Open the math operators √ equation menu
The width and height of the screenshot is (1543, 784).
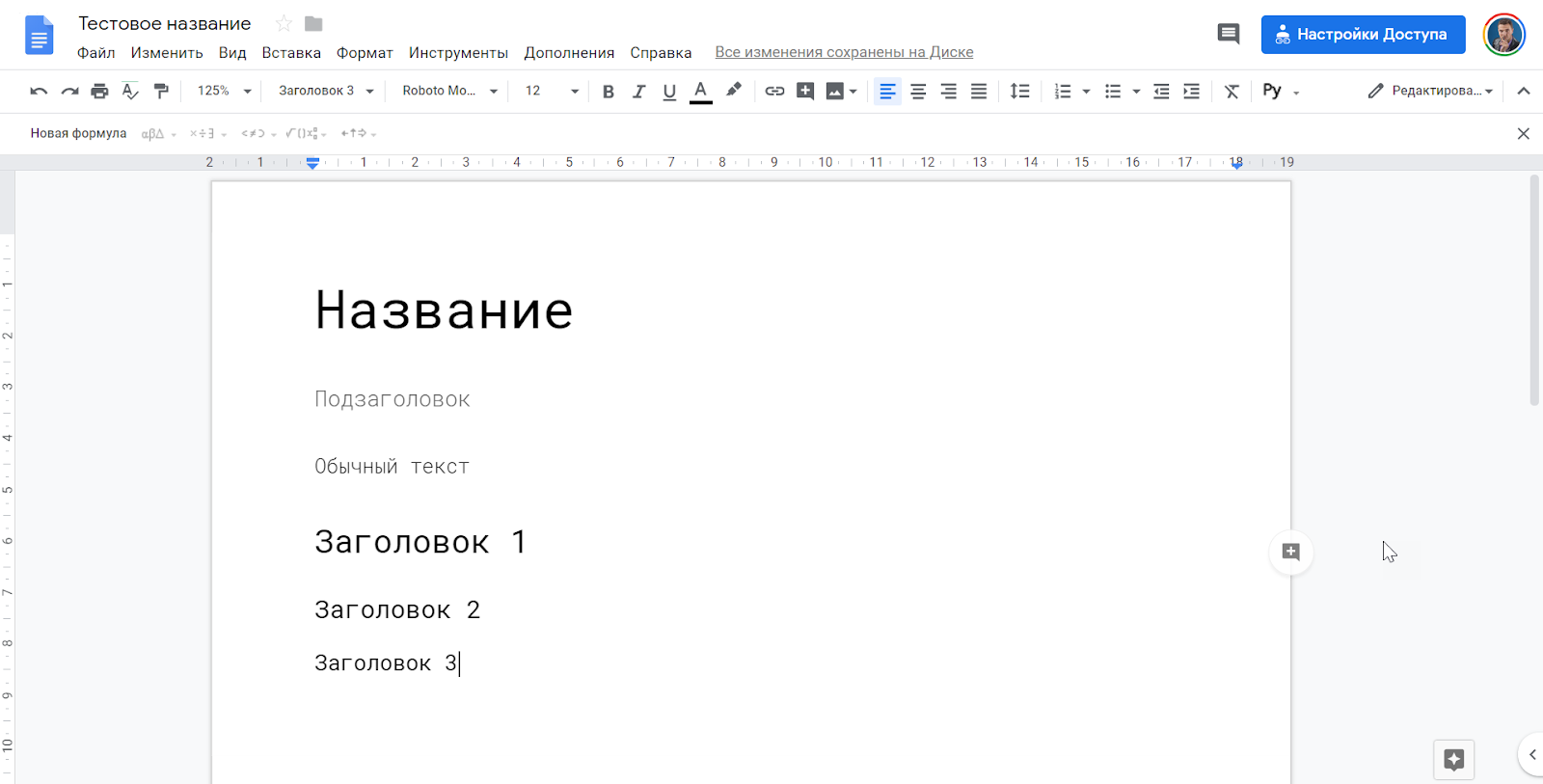(307, 134)
